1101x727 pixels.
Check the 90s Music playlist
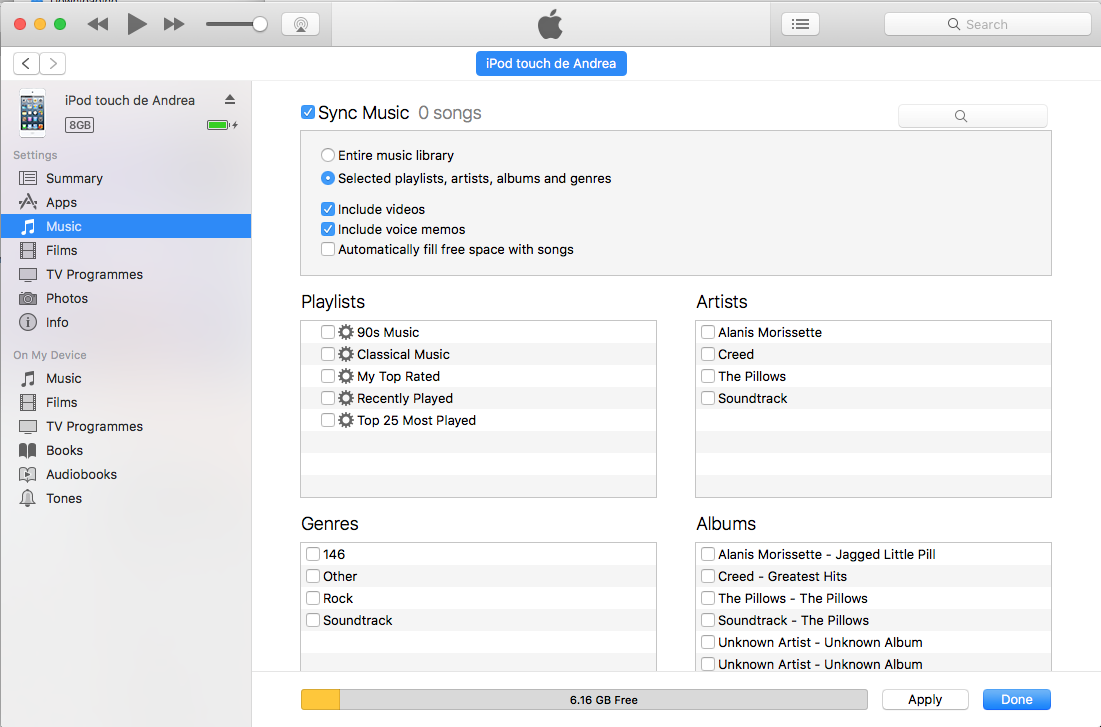(x=327, y=332)
